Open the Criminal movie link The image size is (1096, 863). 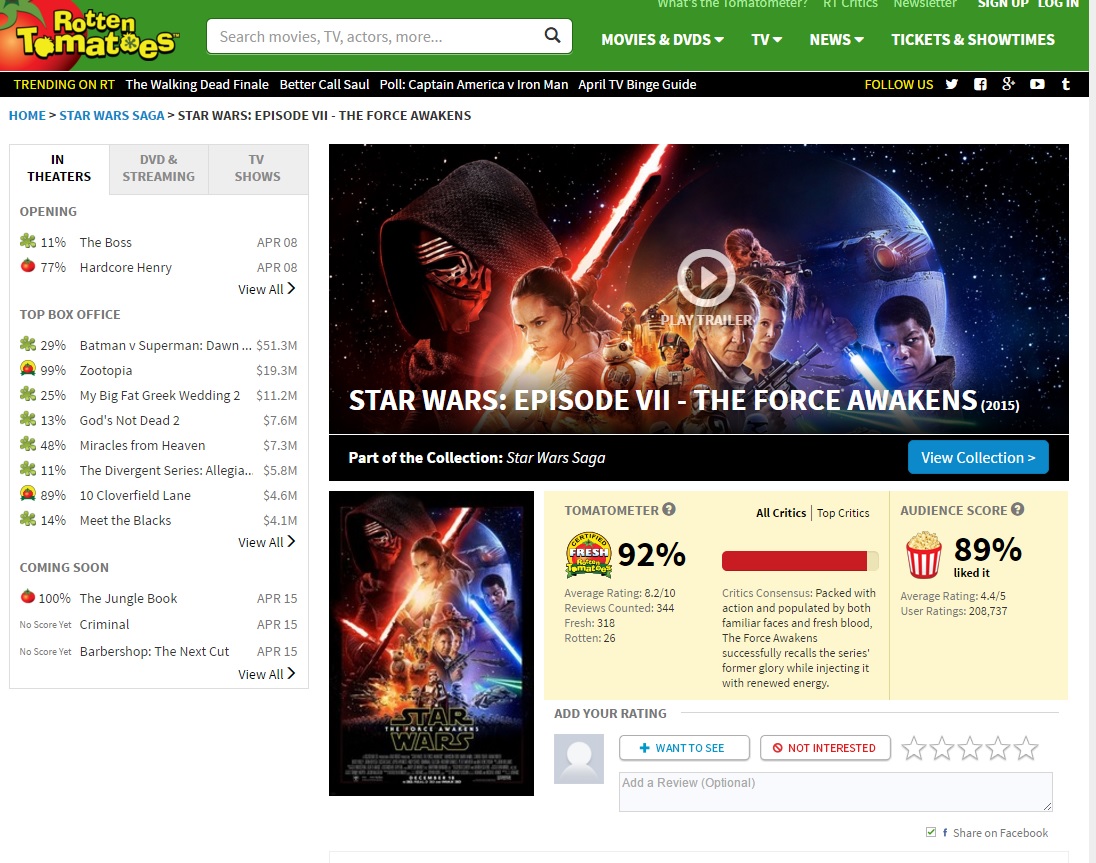pos(104,625)
